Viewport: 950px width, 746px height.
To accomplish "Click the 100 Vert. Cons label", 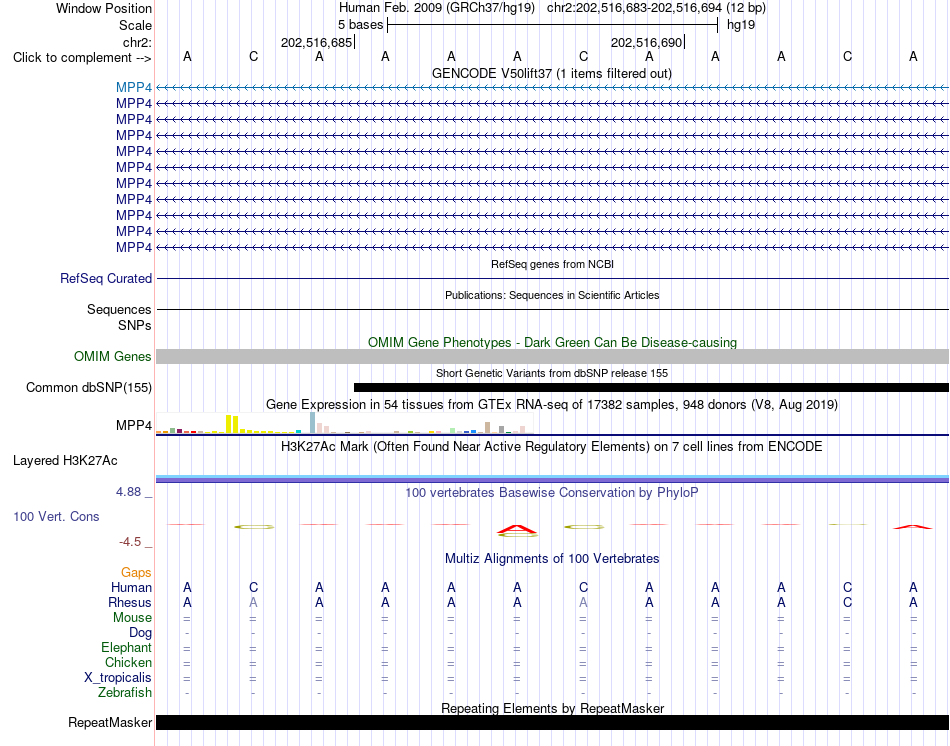I will [x=56, y=516].
